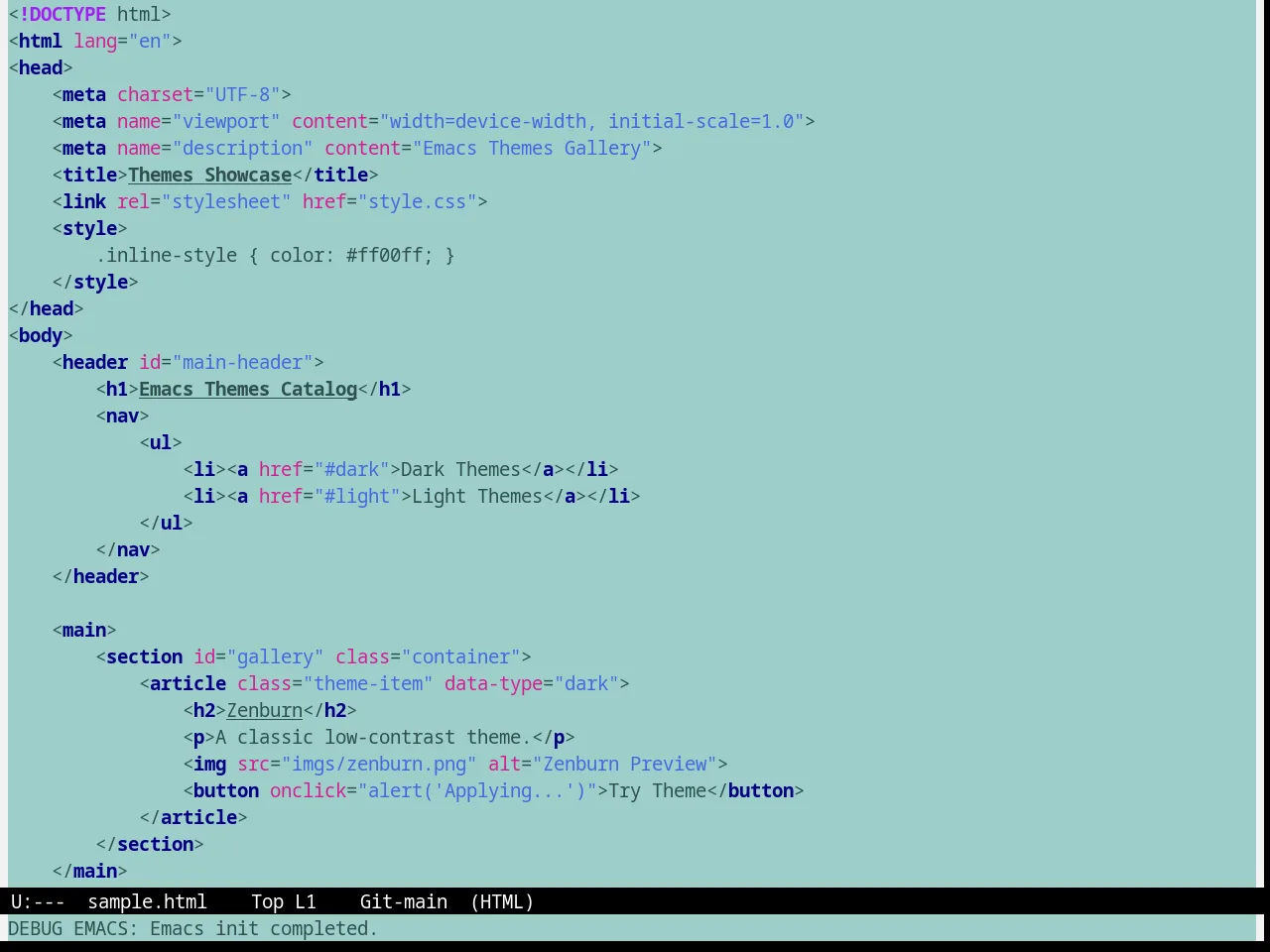Click the "imgs/zenburn.png" src value

click(x=379, y=764)
